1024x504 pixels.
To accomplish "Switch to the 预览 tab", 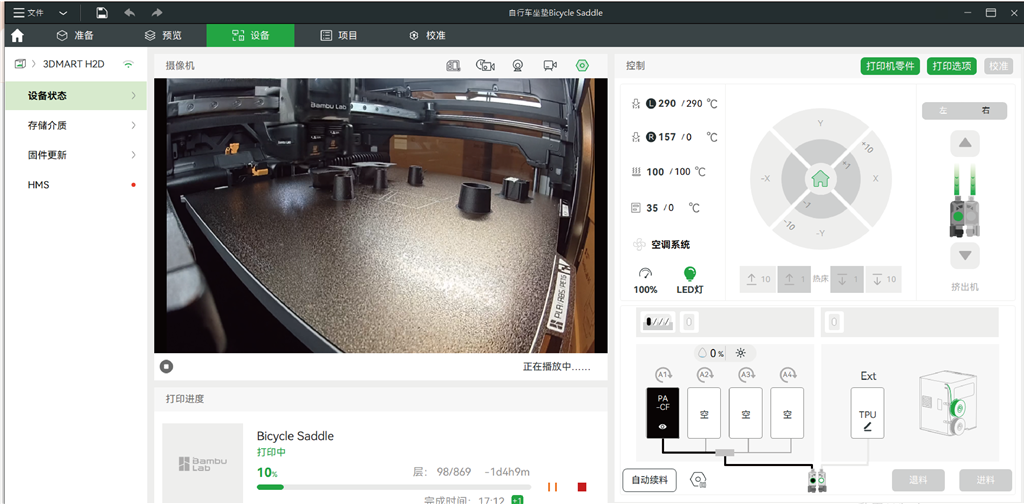I will [163, 35].
